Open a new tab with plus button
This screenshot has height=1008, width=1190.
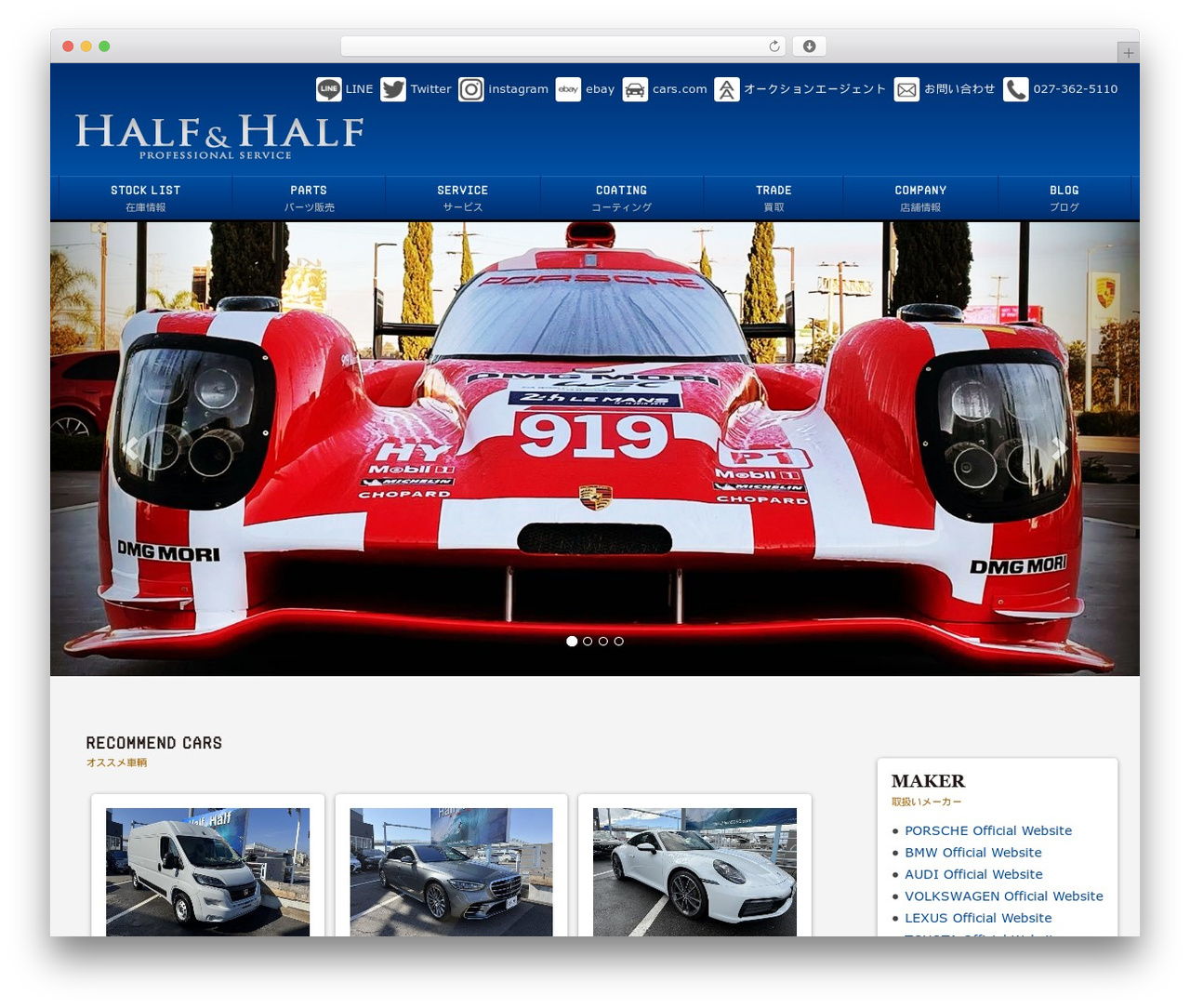coord(1128,53)
